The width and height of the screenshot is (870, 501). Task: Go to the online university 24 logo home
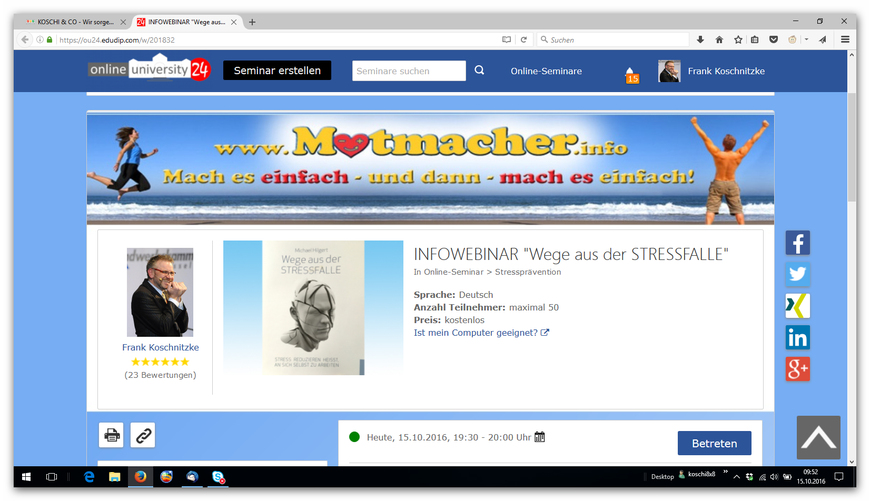tap(149, 69)
